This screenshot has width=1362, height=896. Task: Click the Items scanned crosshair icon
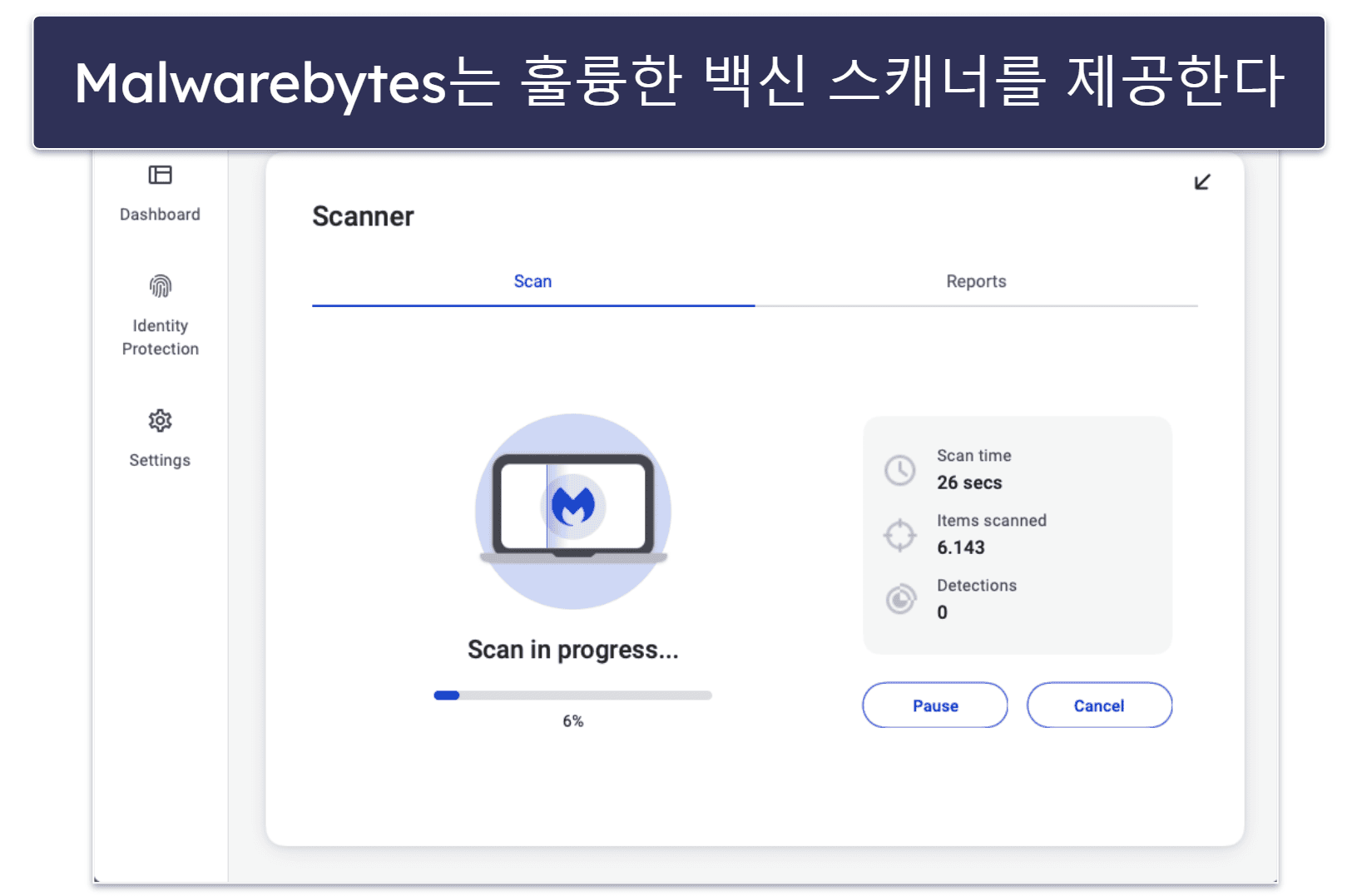[x=900, y=535]
